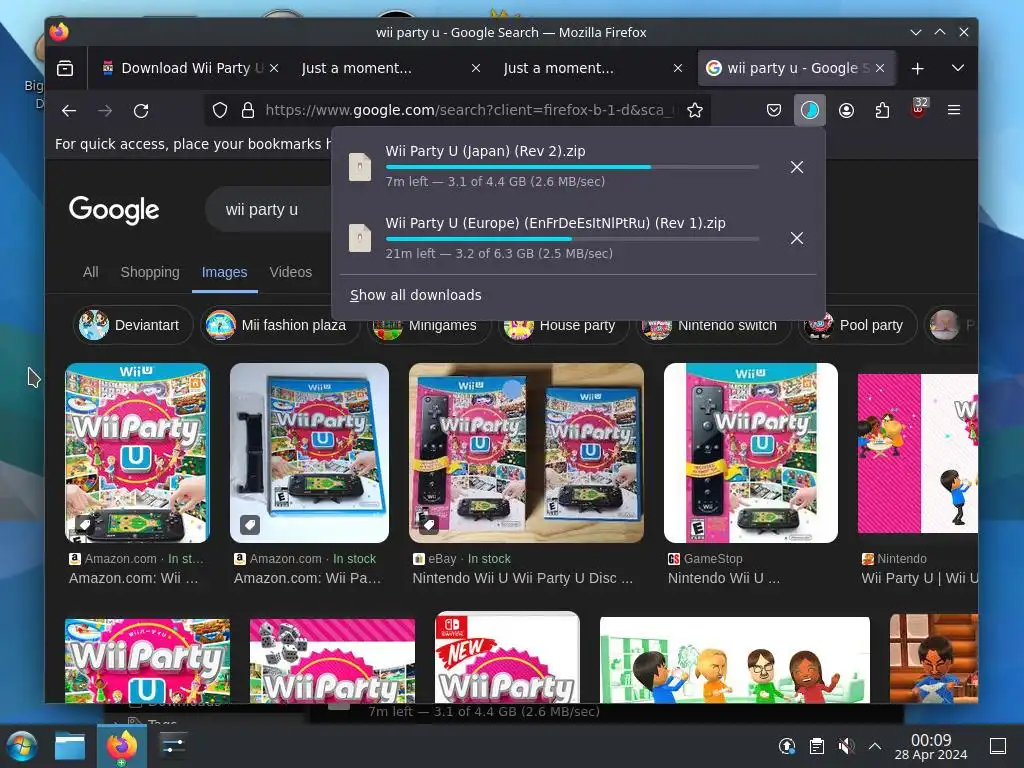Switch to first Just a moment tab
1024x768 pixels.
click(390, 68)
